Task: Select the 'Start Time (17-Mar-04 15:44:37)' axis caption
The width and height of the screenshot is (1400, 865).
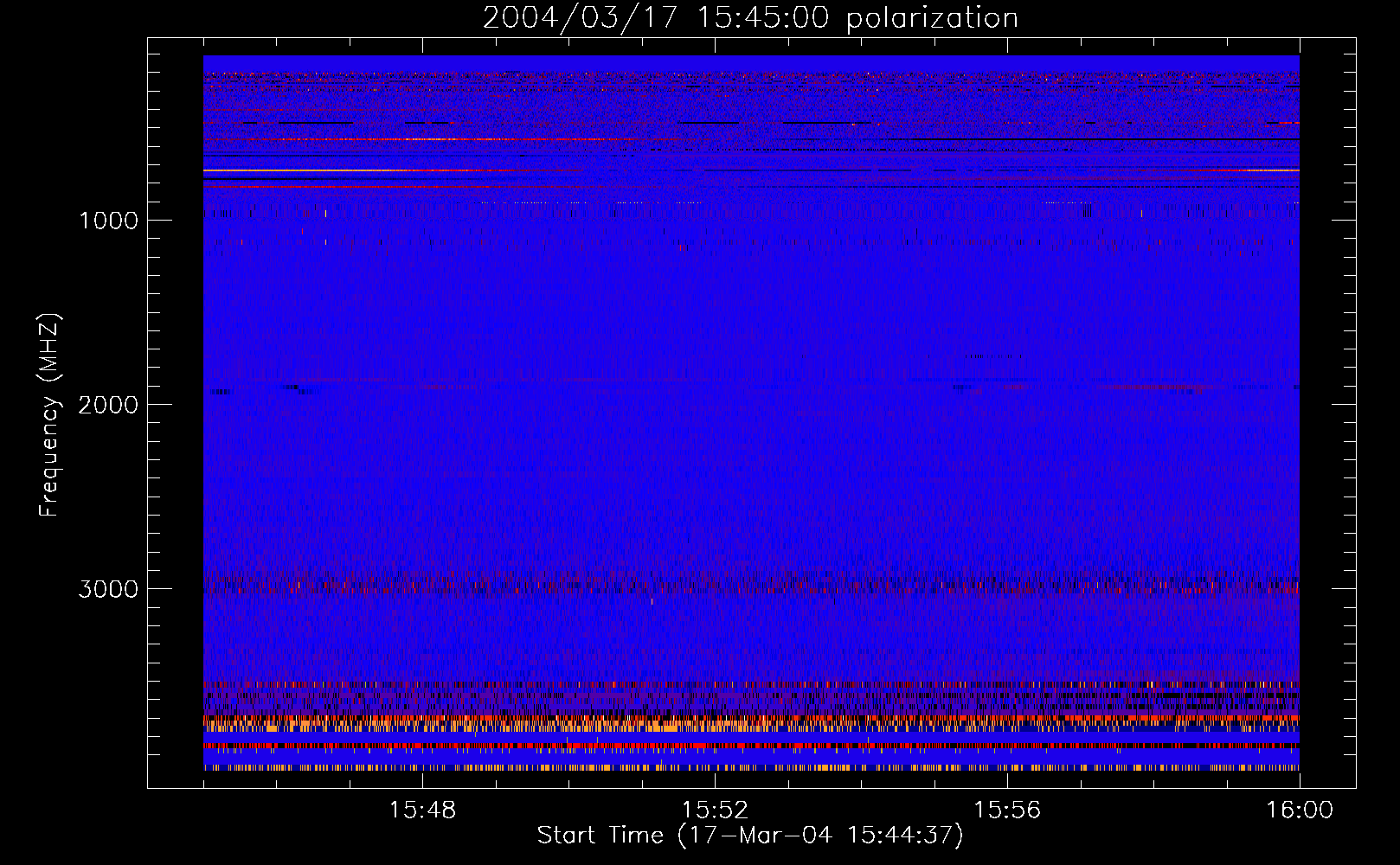Action: pos(750,836)
